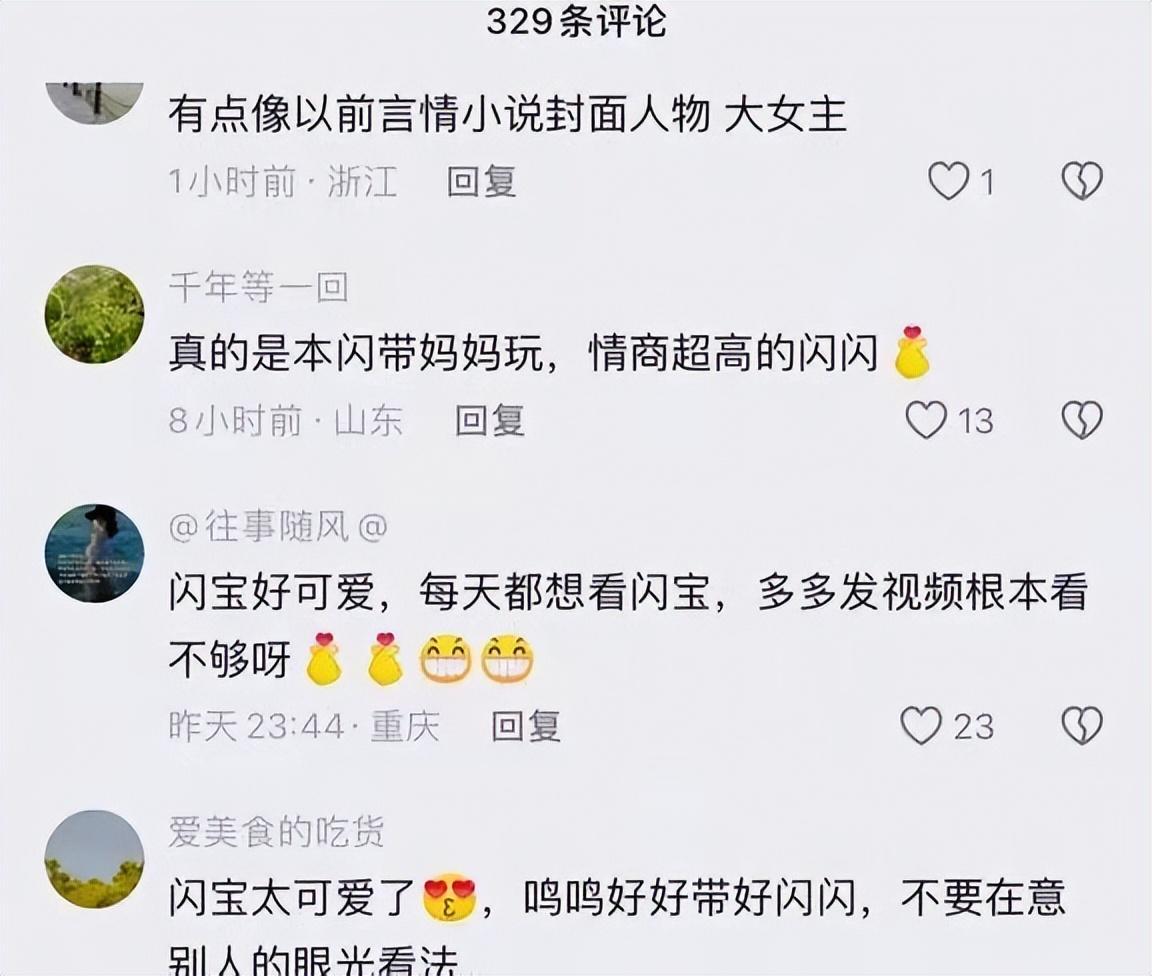1152x976 pixels.
Task: Open username 爱美食的吃货
Action: click(276, 832)
